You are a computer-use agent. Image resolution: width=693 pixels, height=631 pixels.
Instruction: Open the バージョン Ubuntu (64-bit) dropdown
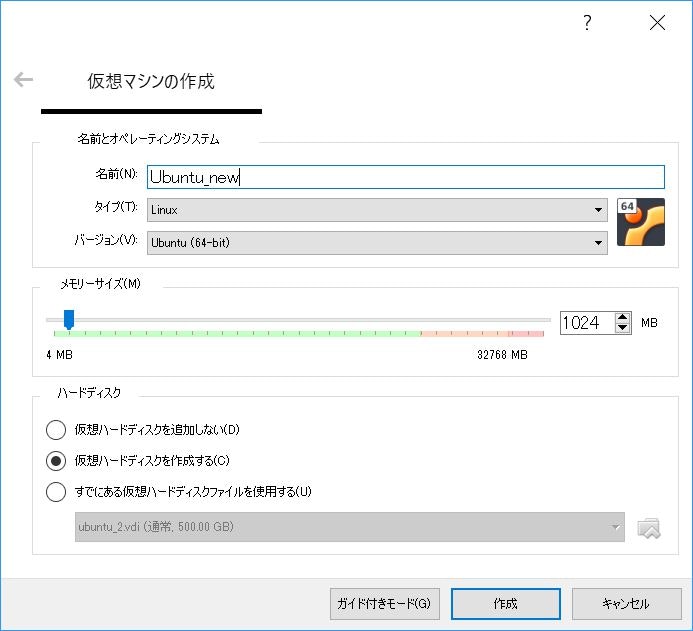coord(377,243)
